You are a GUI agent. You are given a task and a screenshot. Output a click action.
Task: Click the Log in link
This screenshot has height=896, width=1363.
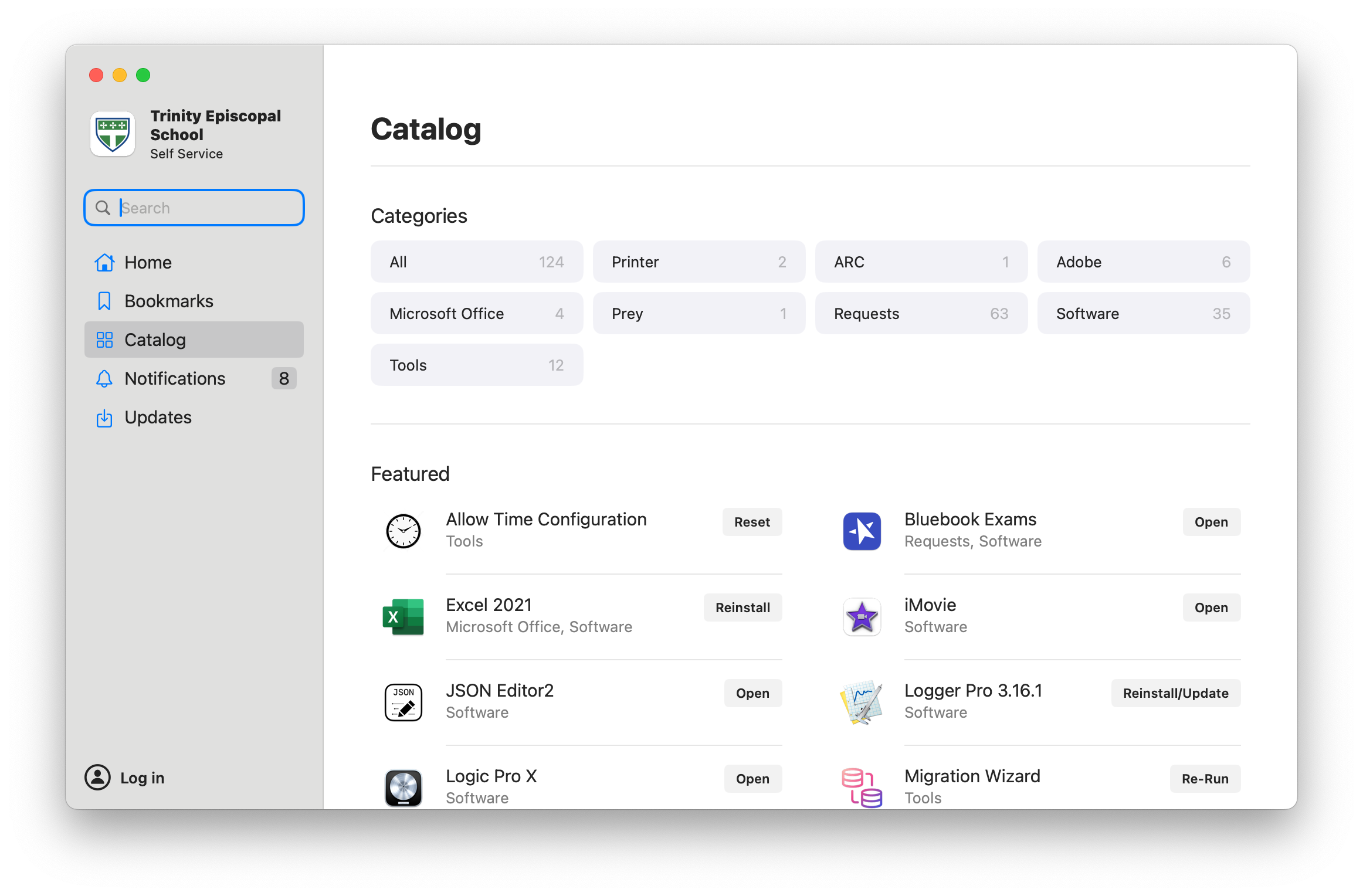142,778
